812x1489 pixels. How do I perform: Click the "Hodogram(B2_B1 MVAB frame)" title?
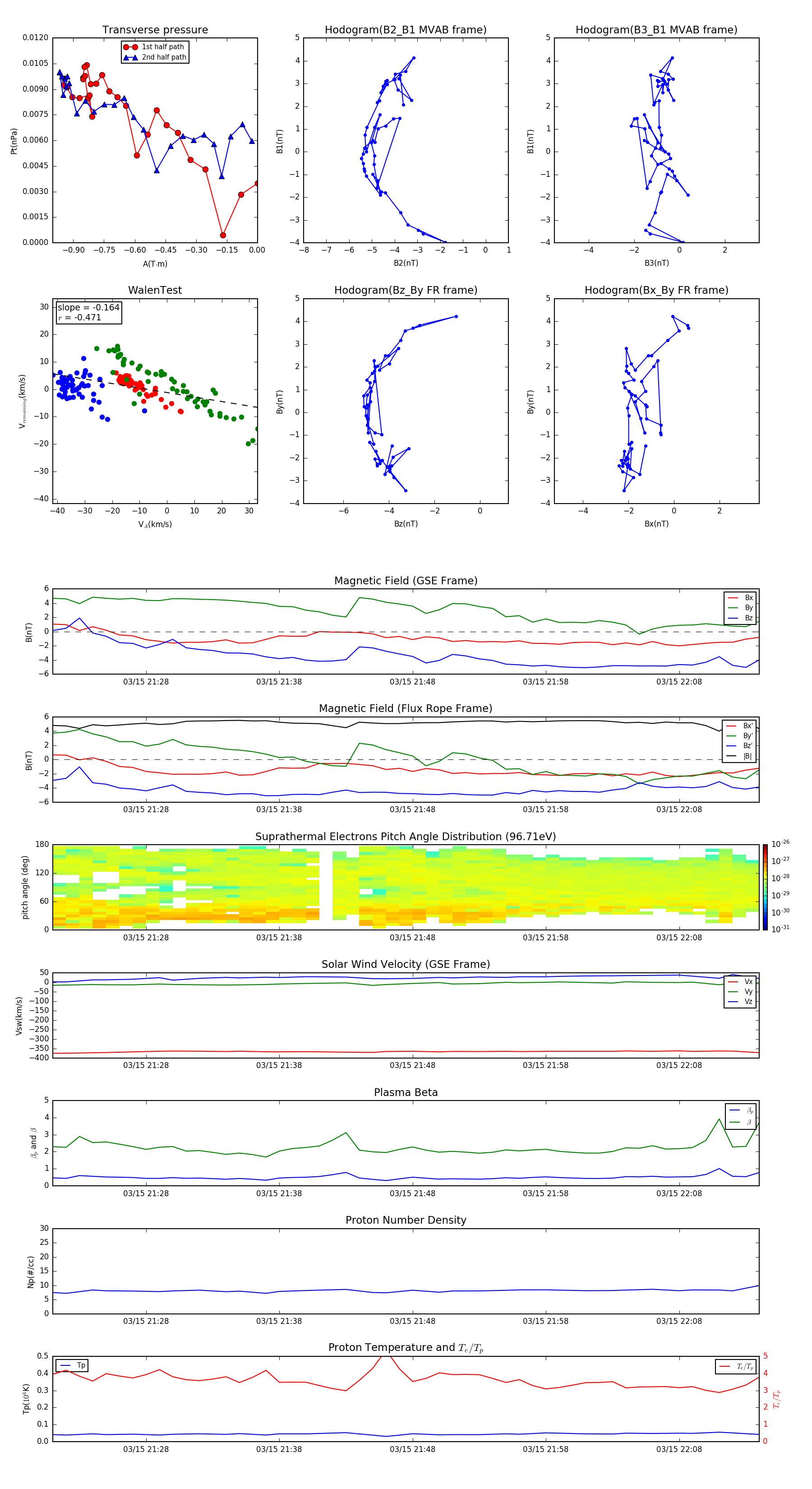406,30
